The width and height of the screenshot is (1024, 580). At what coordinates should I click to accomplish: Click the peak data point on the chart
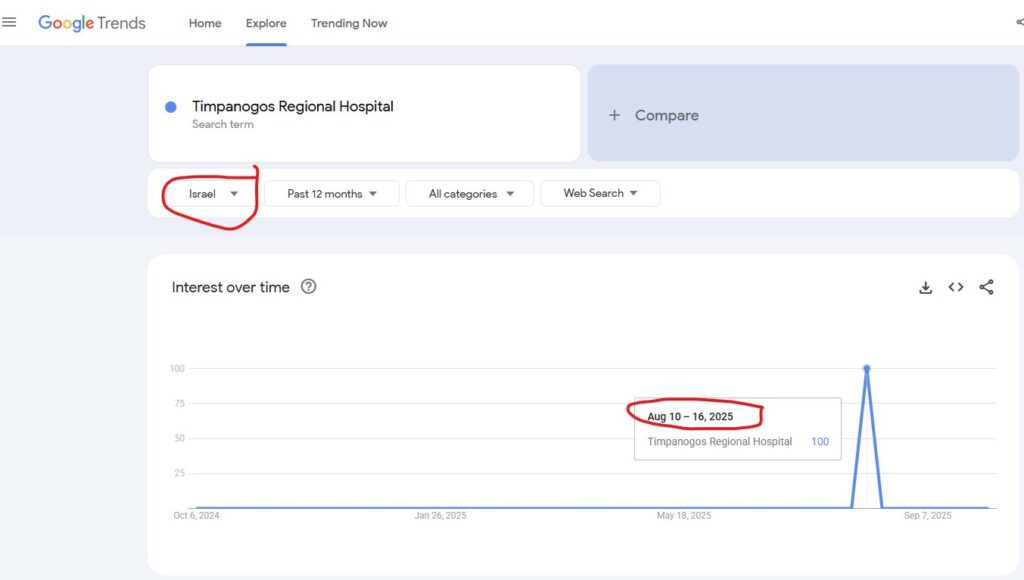point(866,369)
